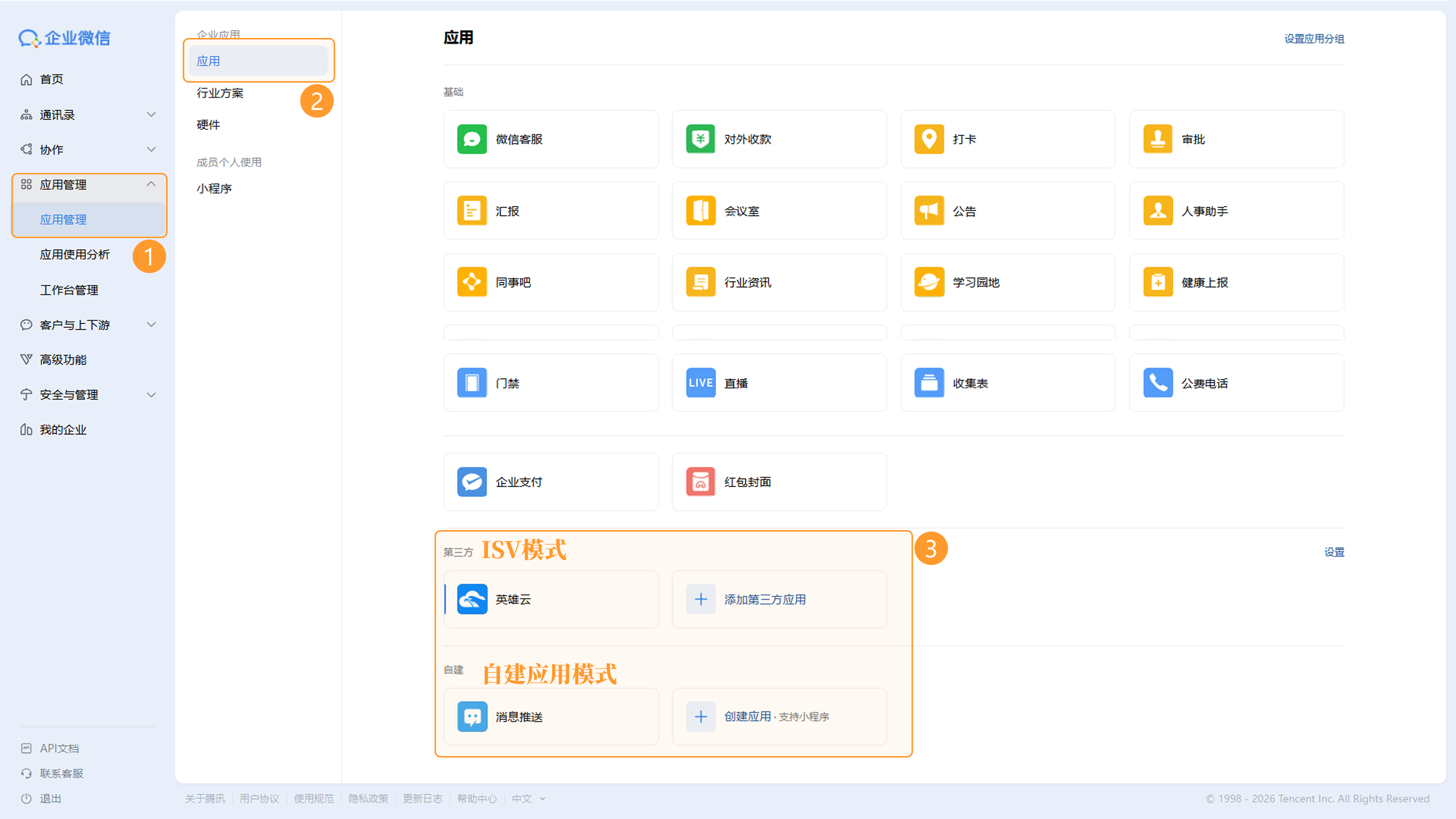Open the 消息推送 self-built app icon

(x=472, y=717)
